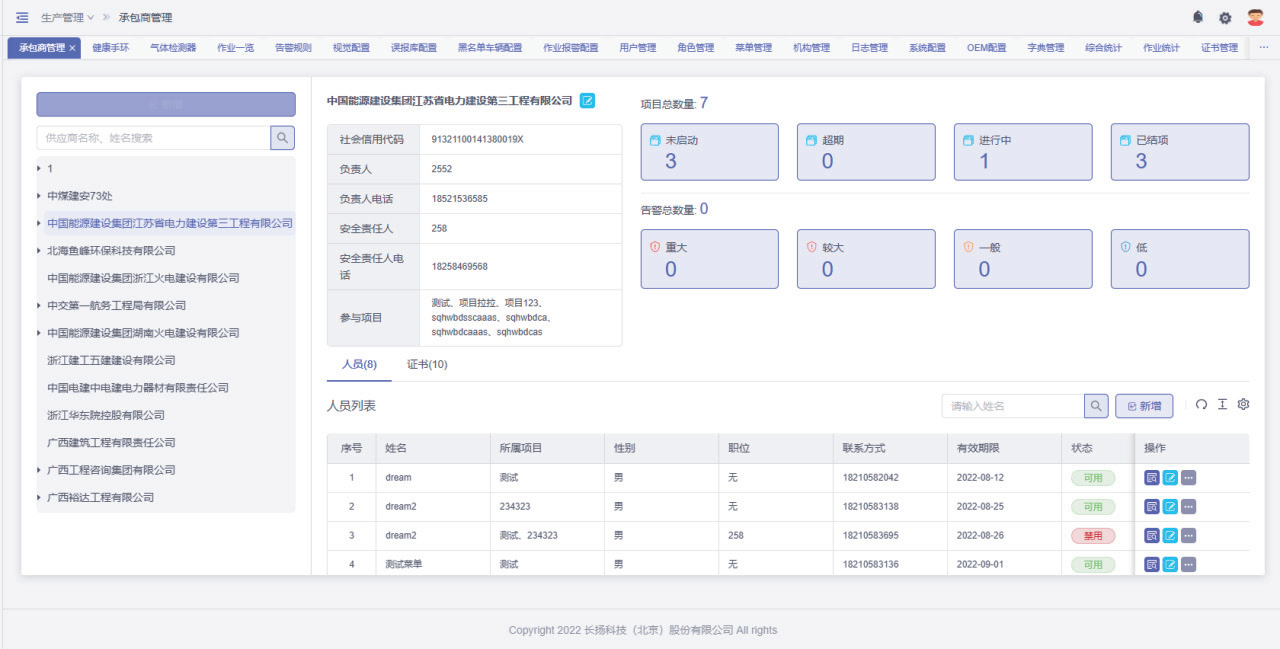Open the table column settings gear
Image resolution: width=1280 pixels, height=649 pixels.
[x=1244, y=405]
